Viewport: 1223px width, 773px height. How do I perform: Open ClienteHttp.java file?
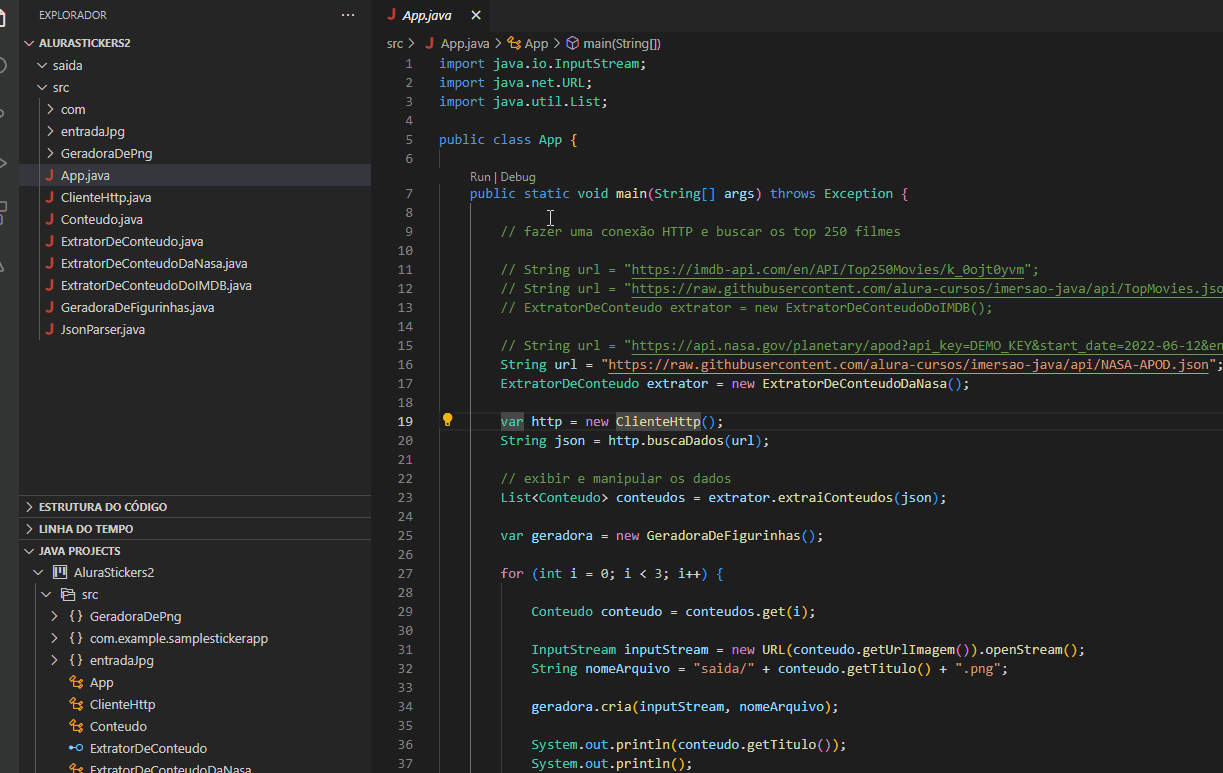tap(195, 197)
